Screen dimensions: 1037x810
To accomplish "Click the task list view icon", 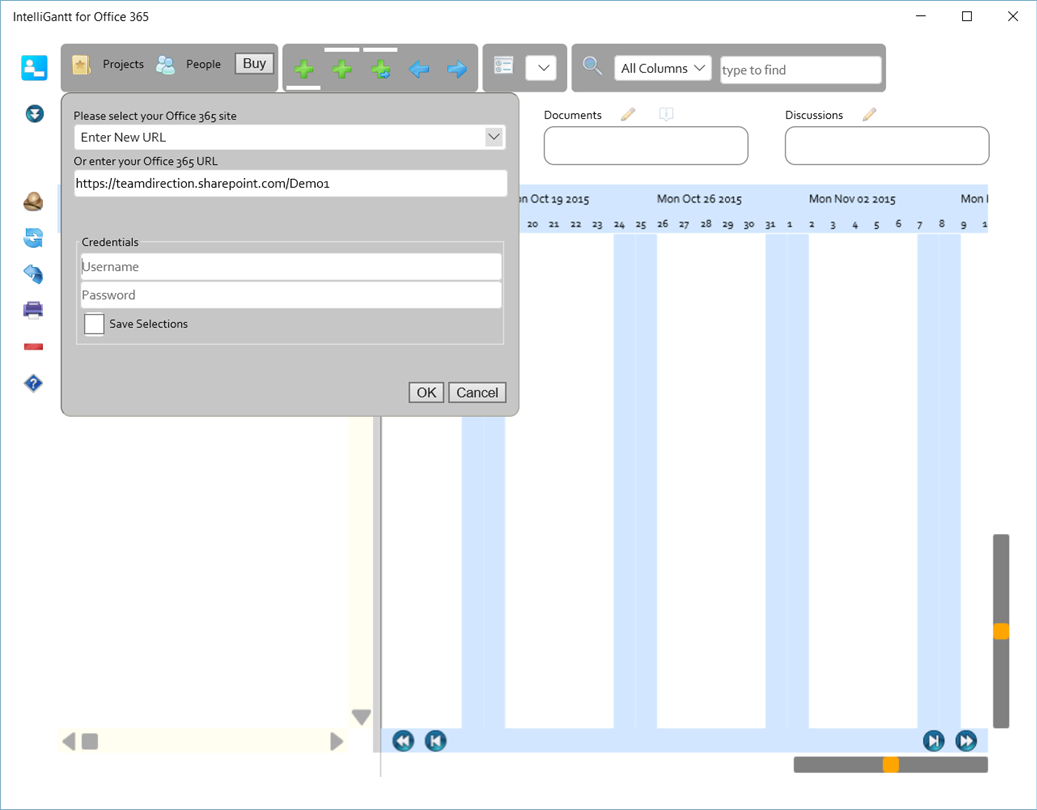I will (504, 65).
